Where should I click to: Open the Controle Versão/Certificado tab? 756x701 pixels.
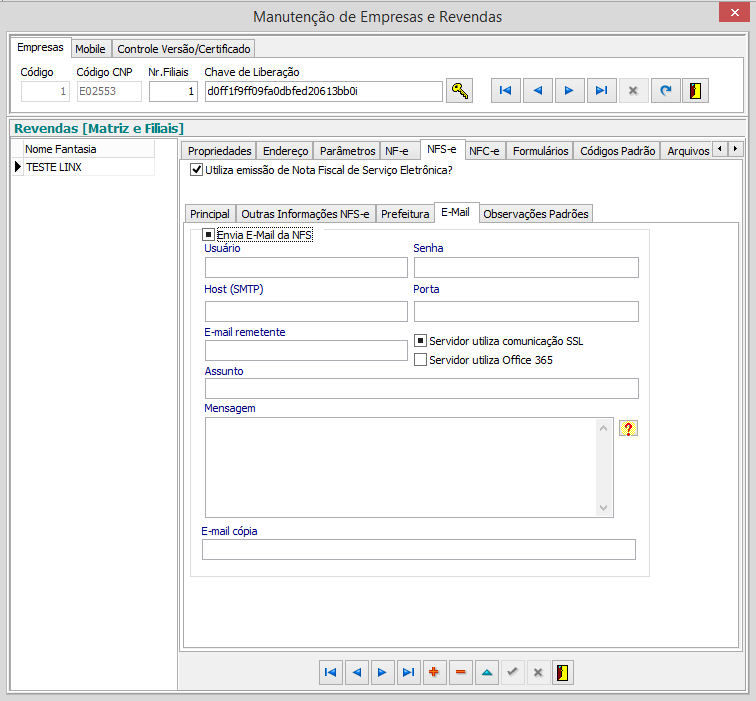(185, 48)
